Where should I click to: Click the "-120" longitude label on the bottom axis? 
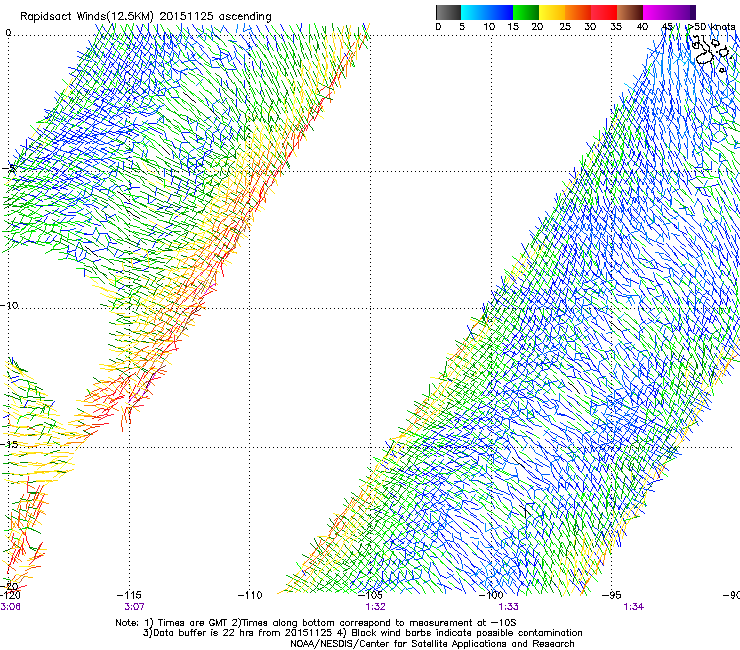(10, 595)
